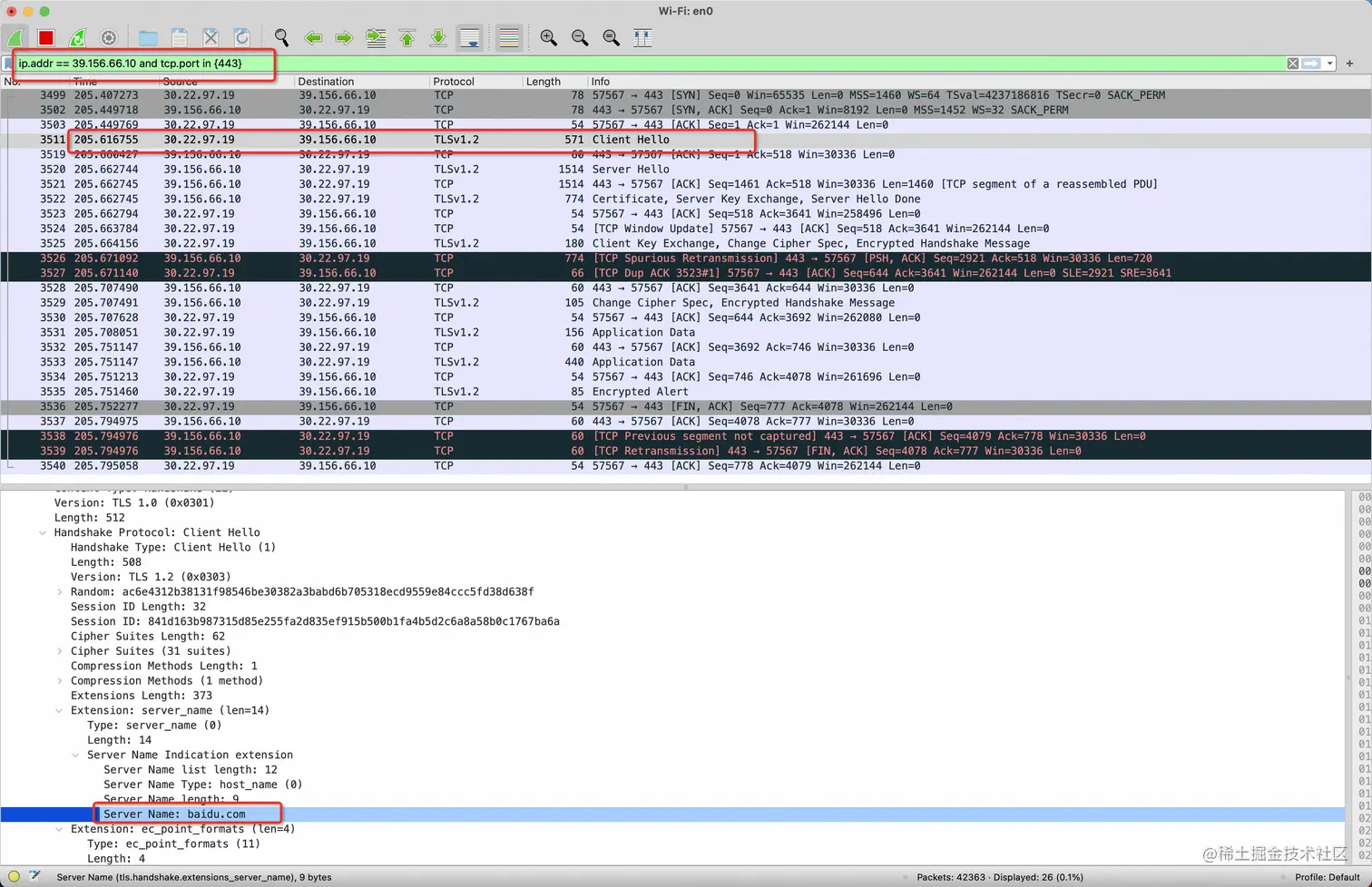Screen dimensions: 1372x887
Task: Collapse Extension: server_name (len=14)
Action: [x=59, y=710]
